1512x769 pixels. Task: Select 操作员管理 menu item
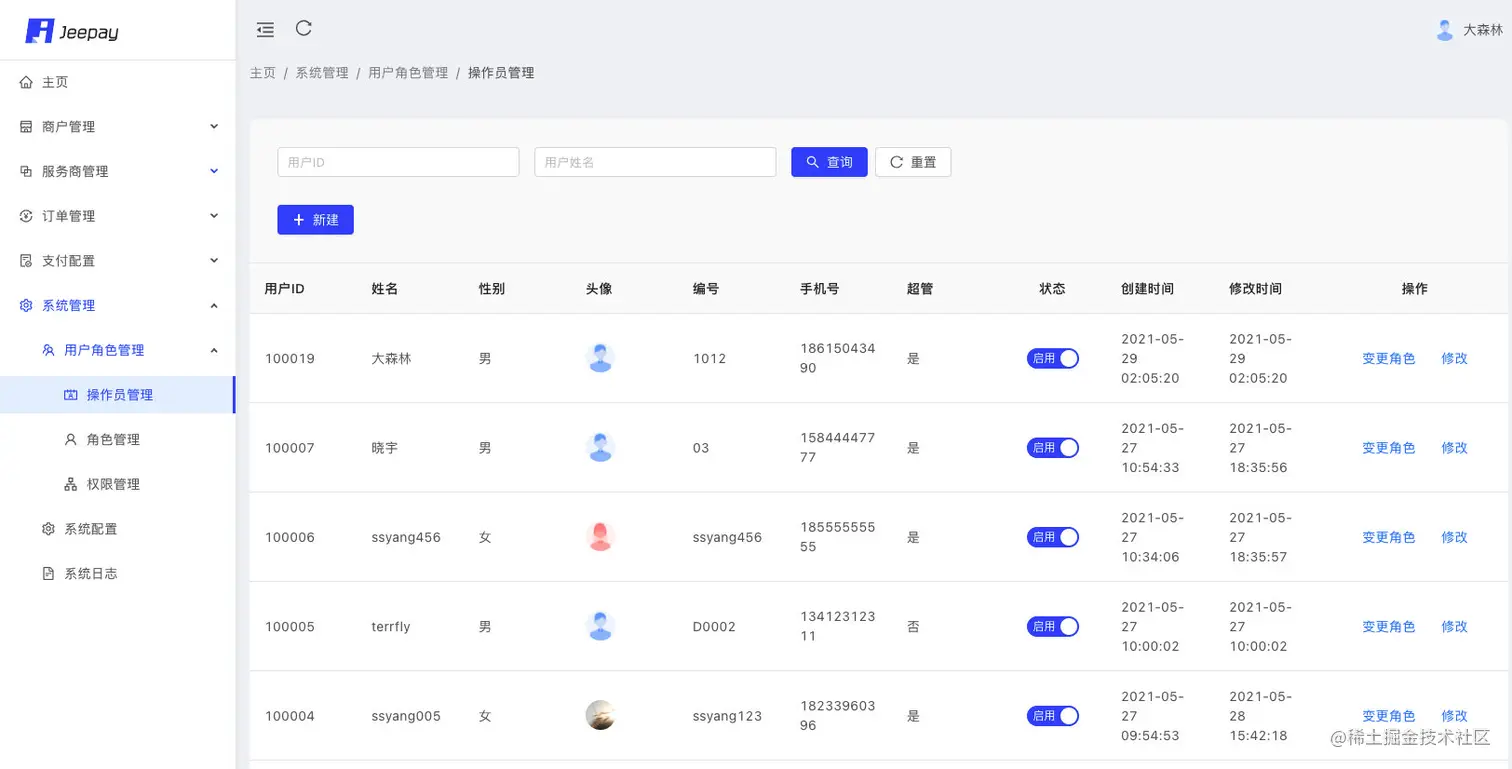[118, 395]
